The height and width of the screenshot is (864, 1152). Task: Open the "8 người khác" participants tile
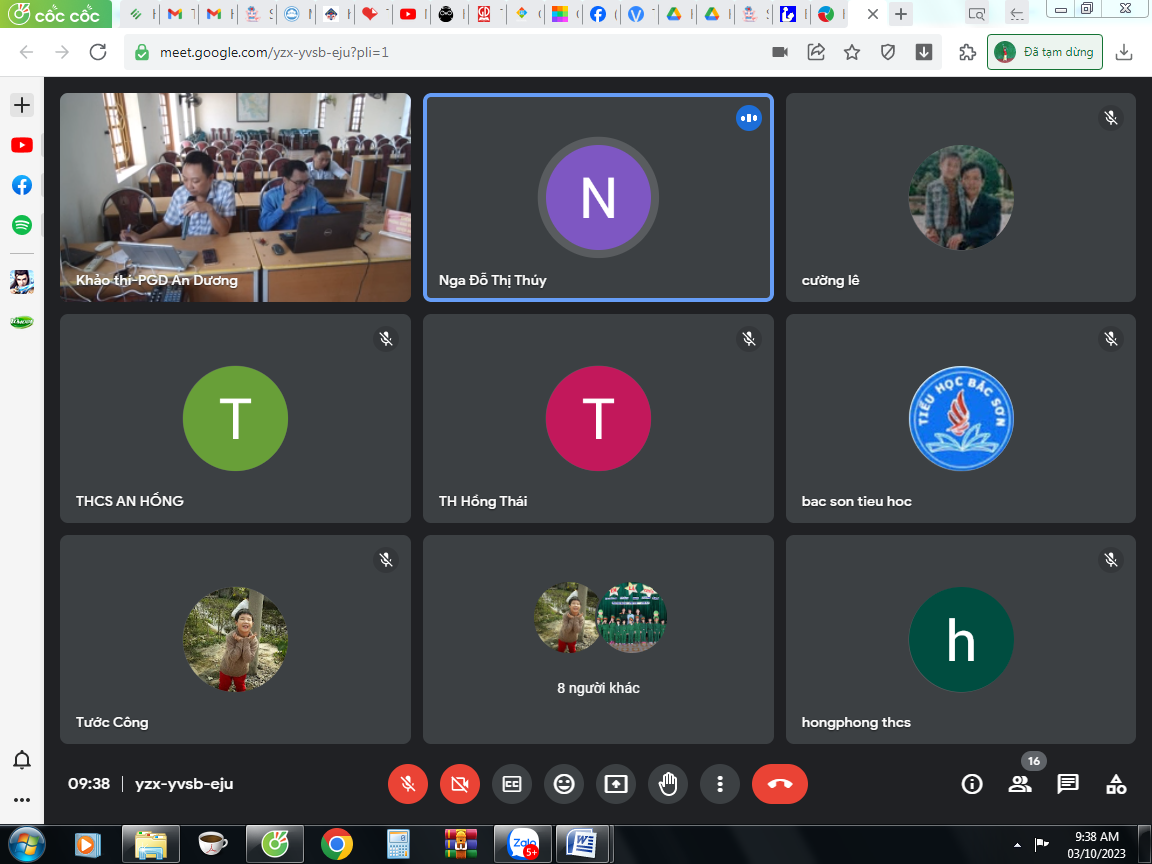pos(598,640)
